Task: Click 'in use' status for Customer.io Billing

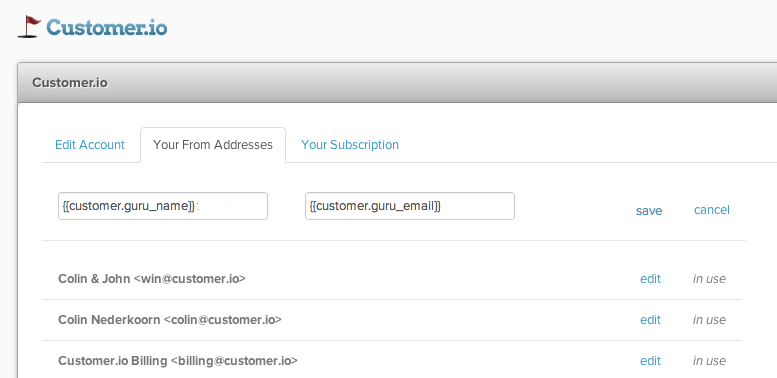Action: click(x=709, y=361)
